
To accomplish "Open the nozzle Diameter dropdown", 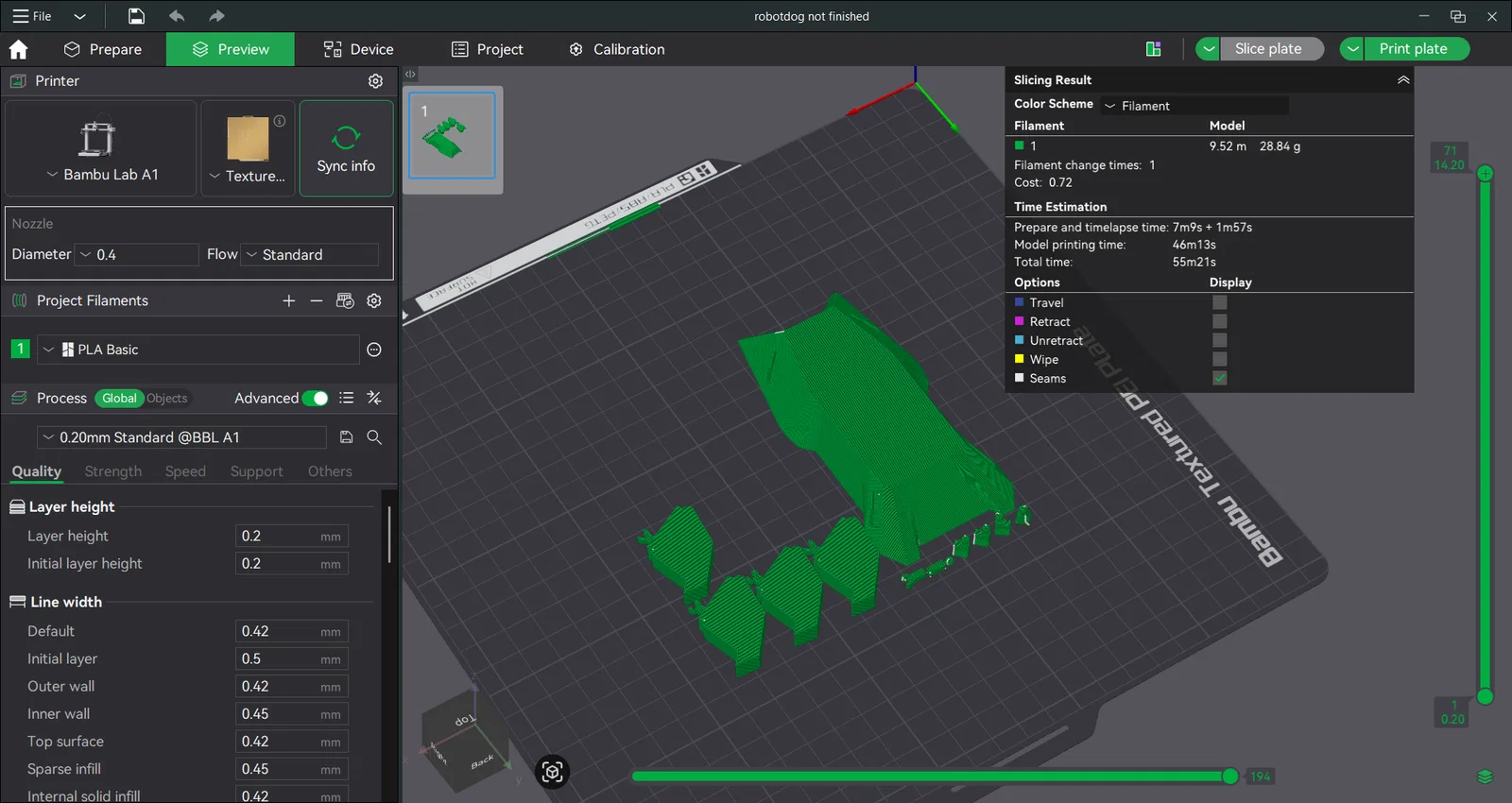I will [x=137, y=254].
